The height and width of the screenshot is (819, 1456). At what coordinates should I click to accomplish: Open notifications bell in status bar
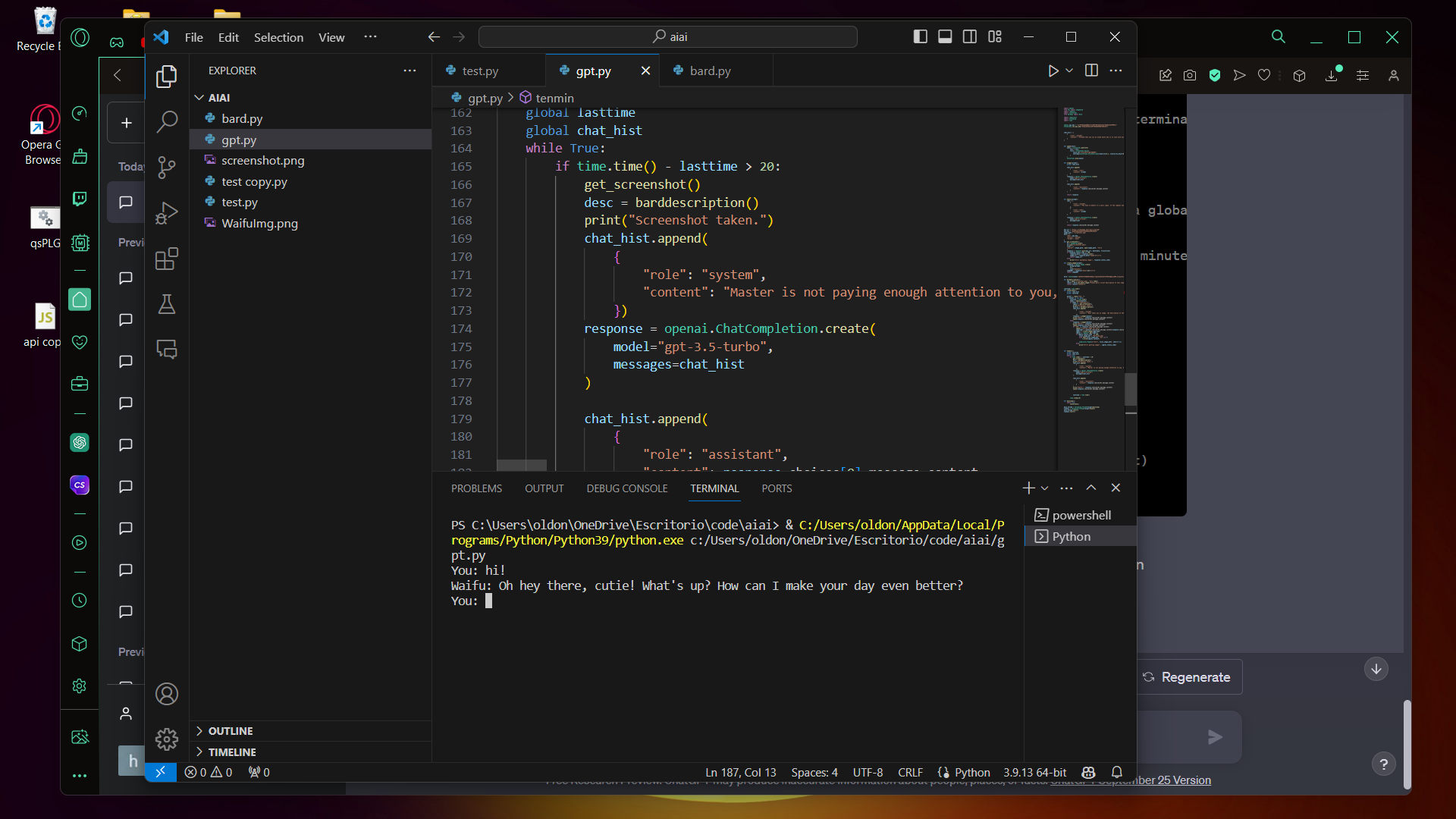coord(1116,772)
